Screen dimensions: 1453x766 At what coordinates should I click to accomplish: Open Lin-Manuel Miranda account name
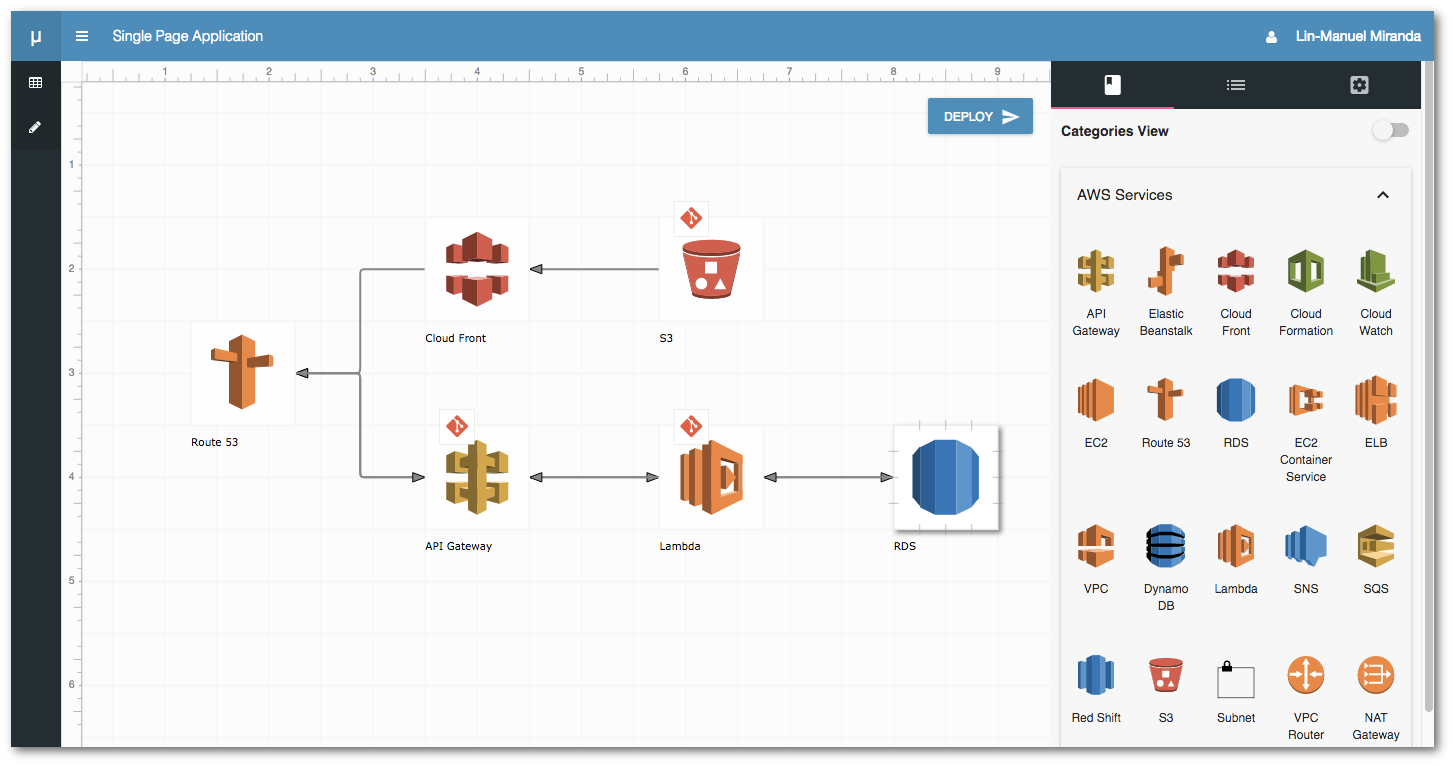coord(1357,36)
